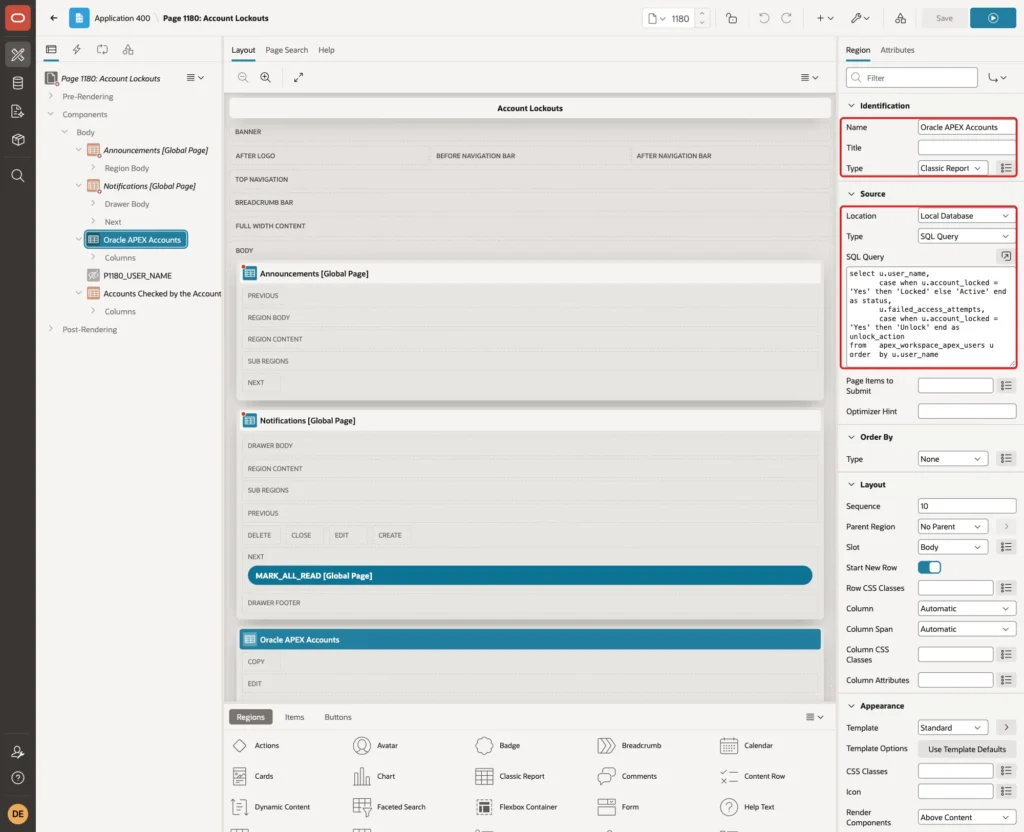This screenshot has height=832, width=1024.
Task: Click the sidebar search magnifier icon
Action: (18, 175)
